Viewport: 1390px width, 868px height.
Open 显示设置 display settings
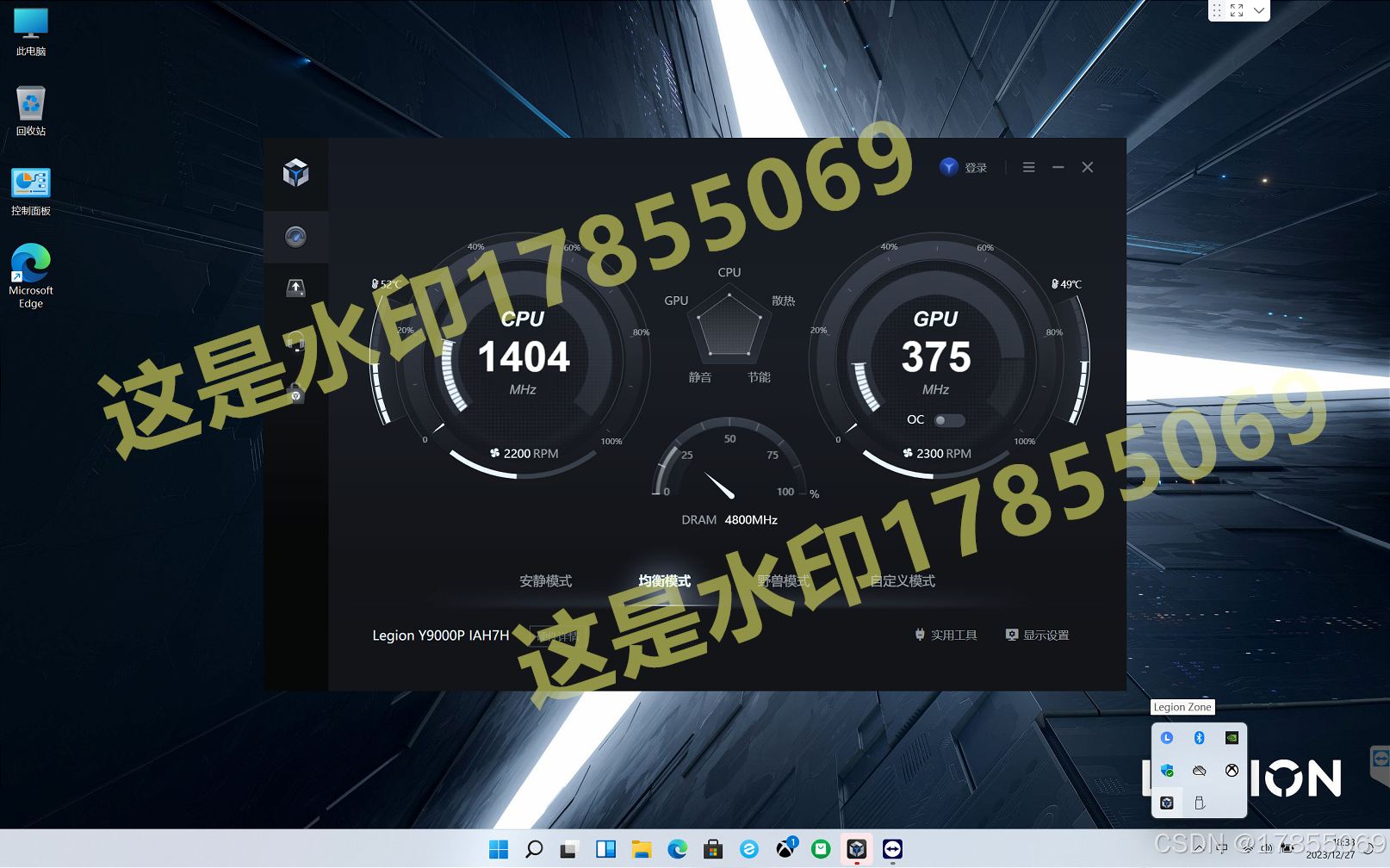pos(1038,635)
